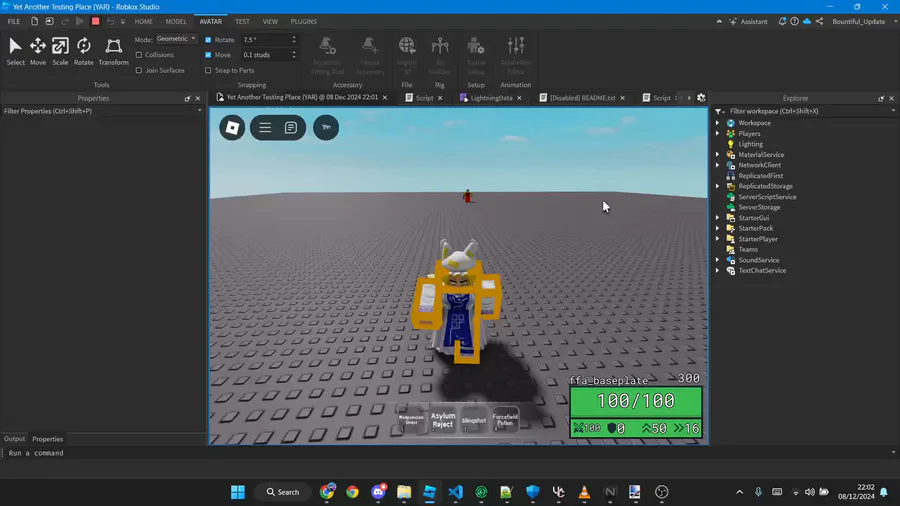This screenshot has height=506, width=900.
Task: Expand the MaterialService node
Action: 717,154
